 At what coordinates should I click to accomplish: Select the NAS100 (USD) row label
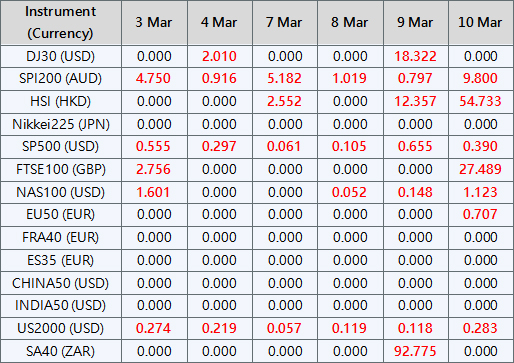pos(61,192)
